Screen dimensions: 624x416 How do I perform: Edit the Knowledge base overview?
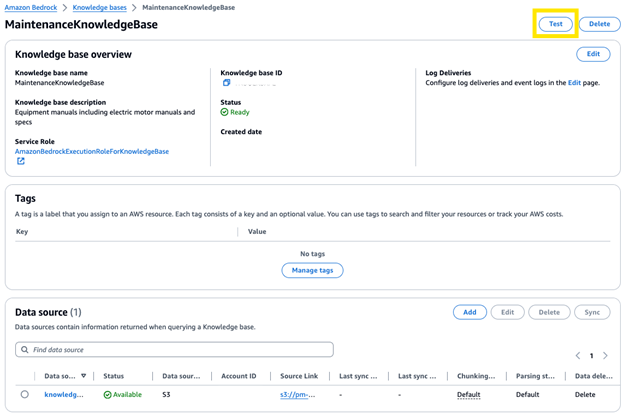click(593, 54)
